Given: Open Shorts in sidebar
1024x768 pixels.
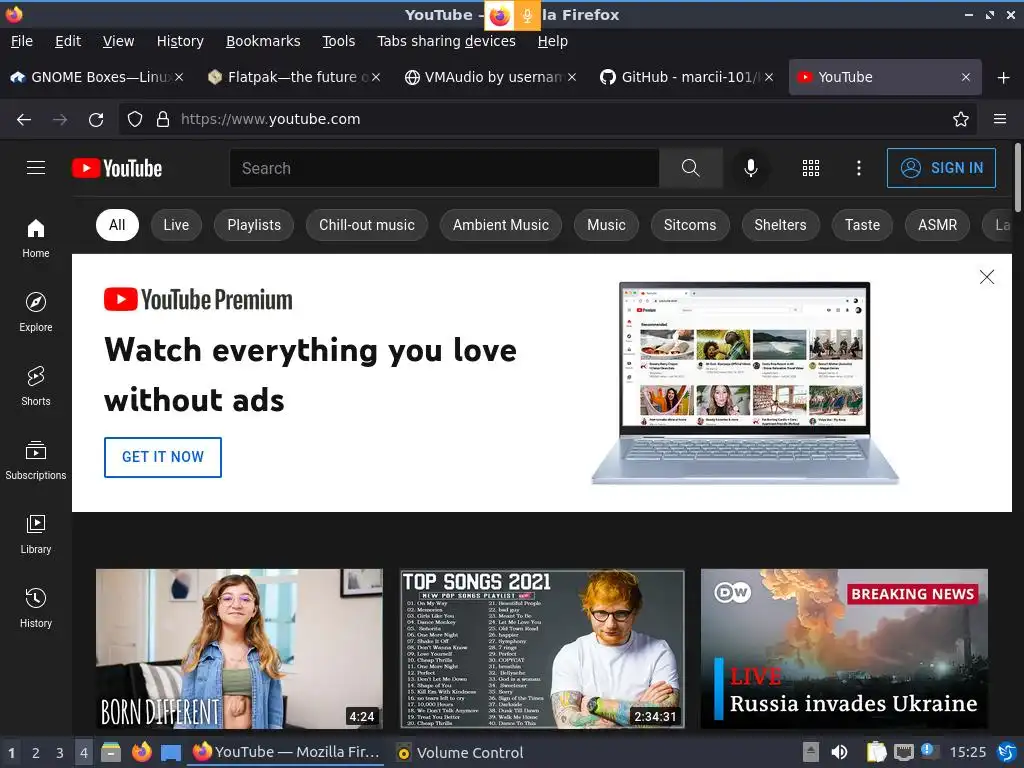Looking at the screenshot, I should [x=36, y=386].
